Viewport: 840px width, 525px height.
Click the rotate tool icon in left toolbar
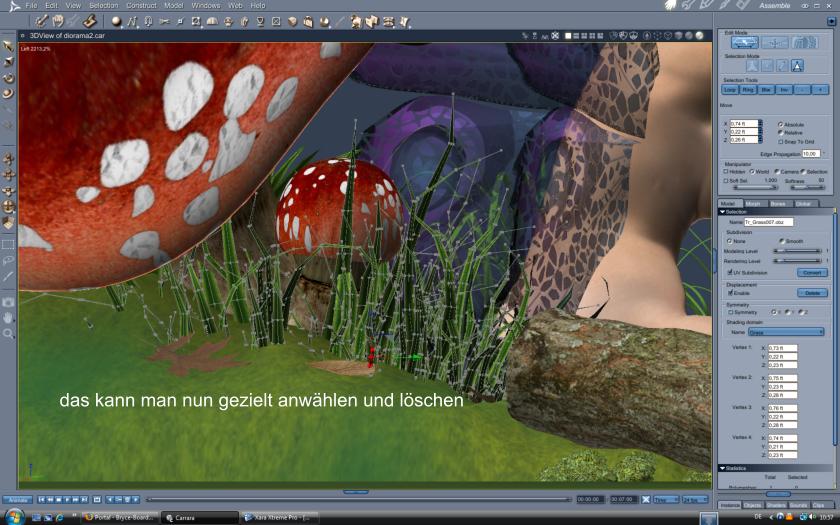[x=8, y=78]
